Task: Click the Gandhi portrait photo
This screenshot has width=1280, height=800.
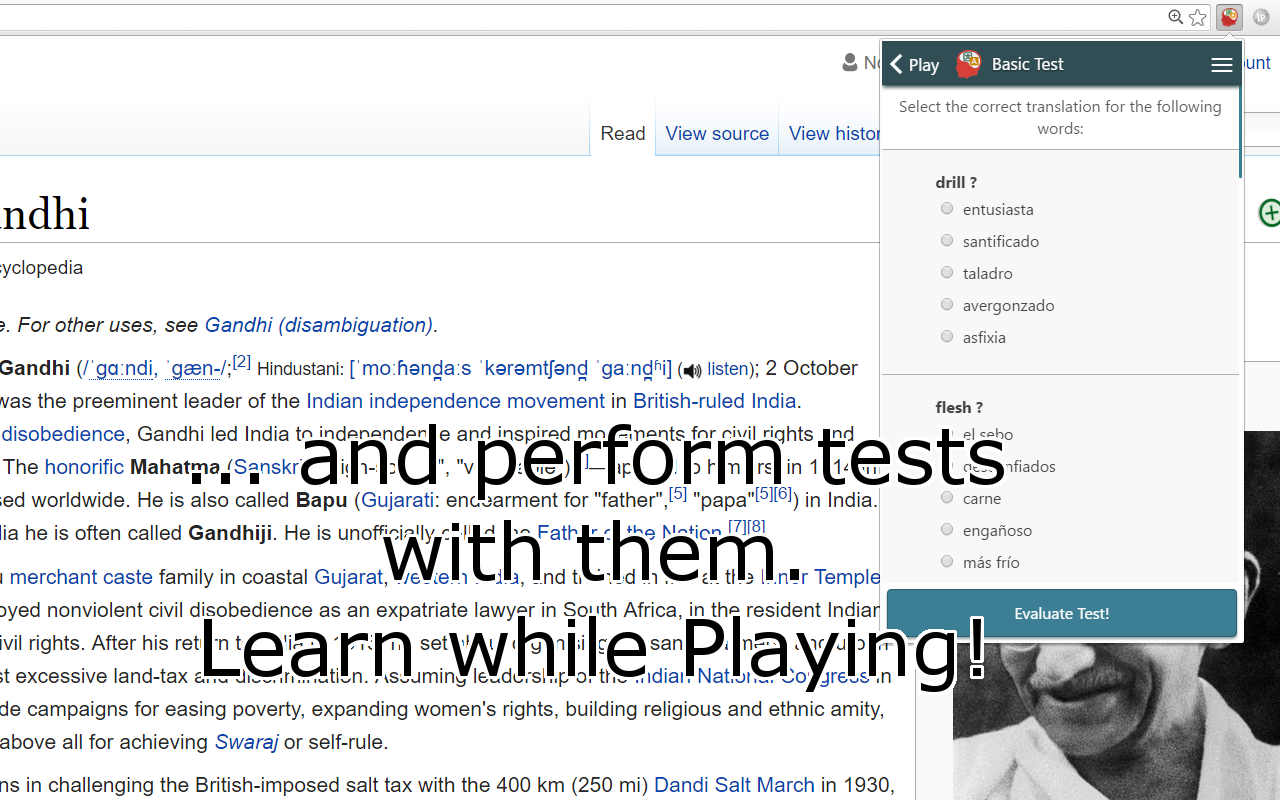Action: 1116,615
